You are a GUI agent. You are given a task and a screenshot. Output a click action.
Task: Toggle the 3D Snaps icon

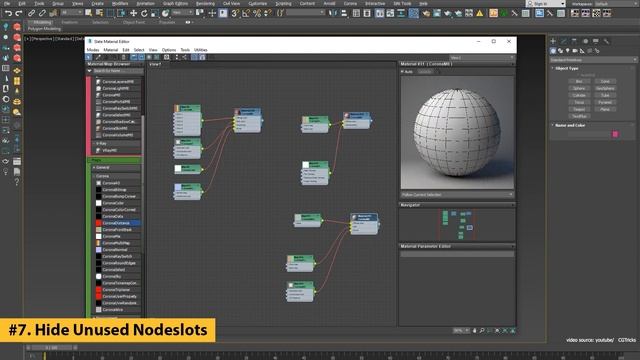pos(235,13)
